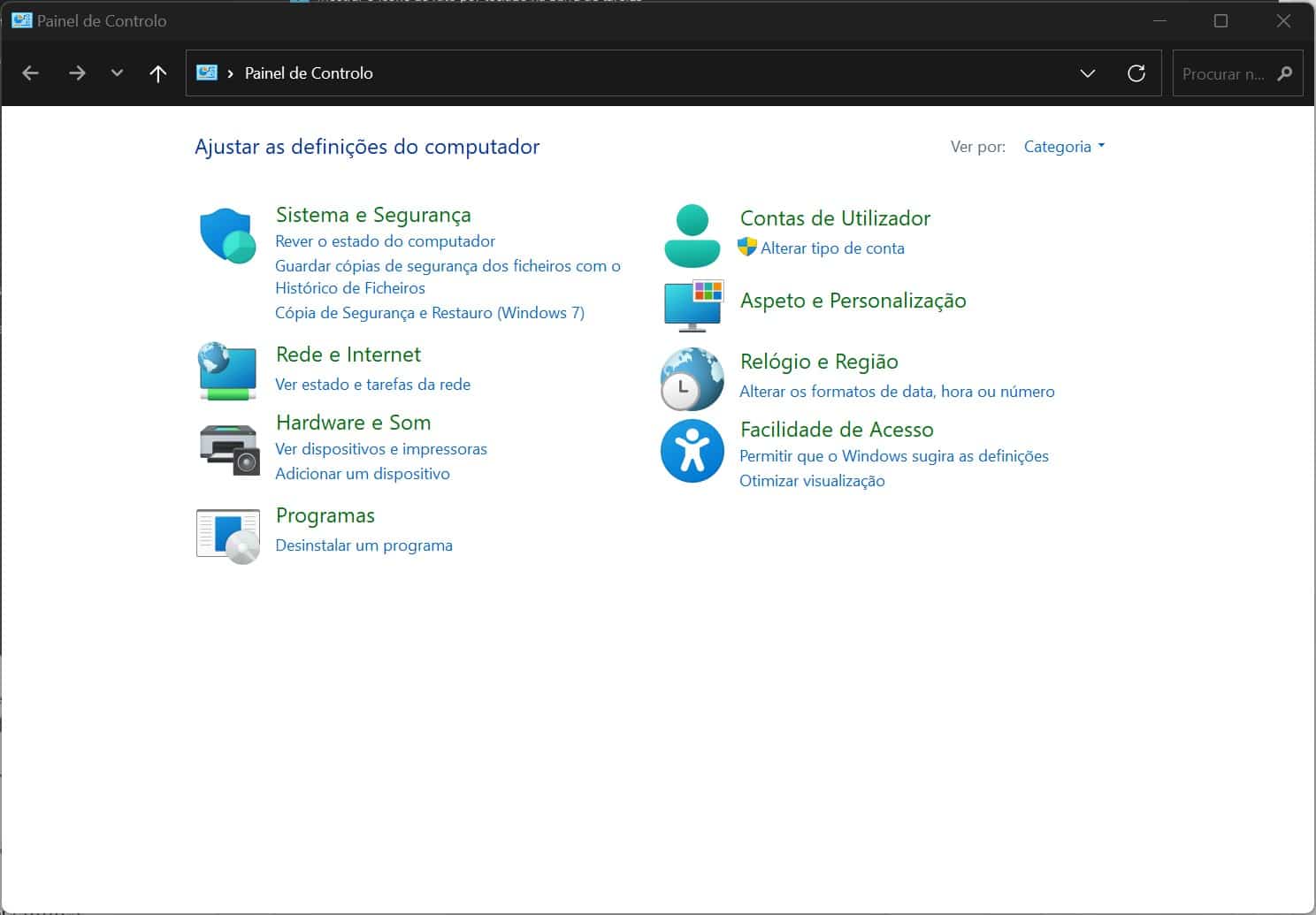
Task: Open the Facilidade de Acesso icon
Action: (692, 451)
